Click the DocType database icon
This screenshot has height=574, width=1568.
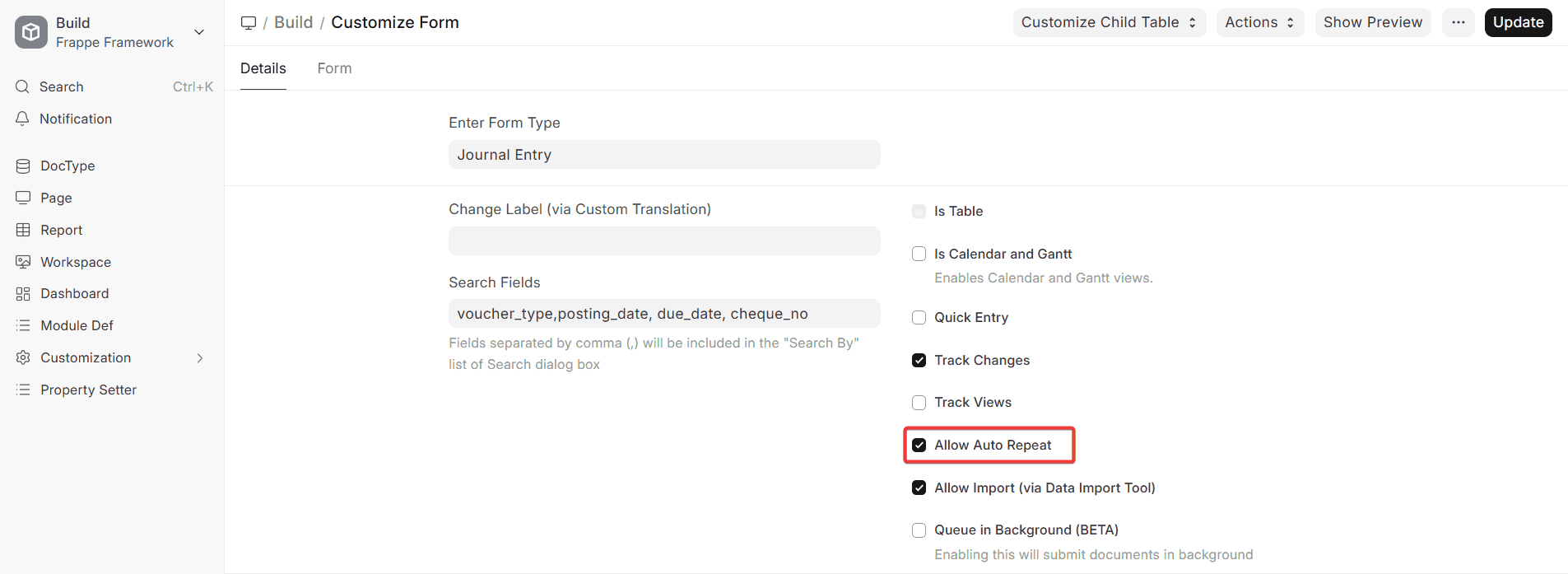(23, 166)
